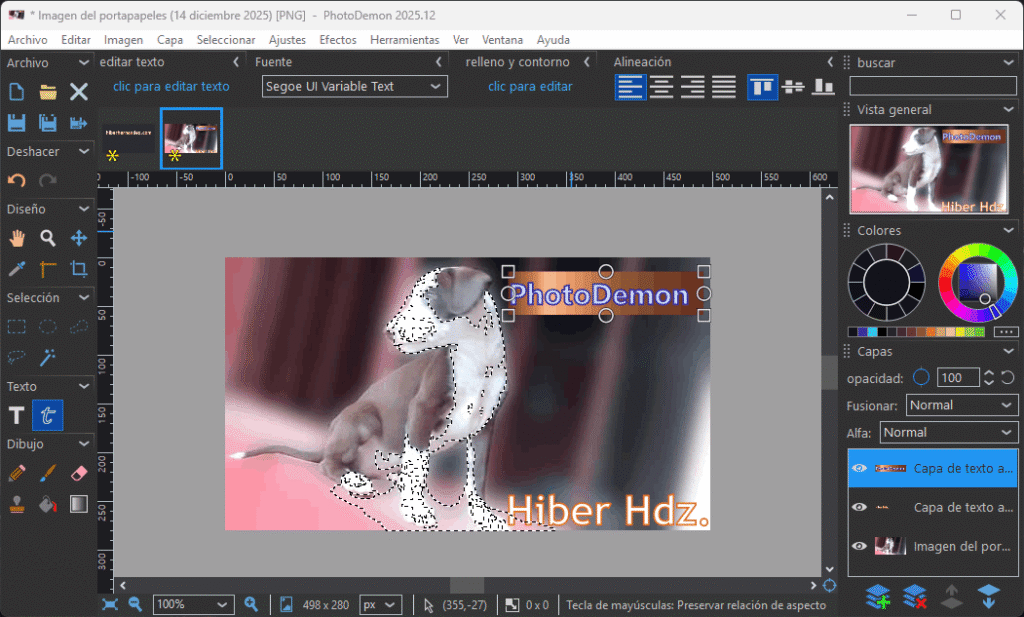The height and width of the screenshot is (617, 1024).
Task: Pick the basic Text tool
Action: click(x=16, y=415)
